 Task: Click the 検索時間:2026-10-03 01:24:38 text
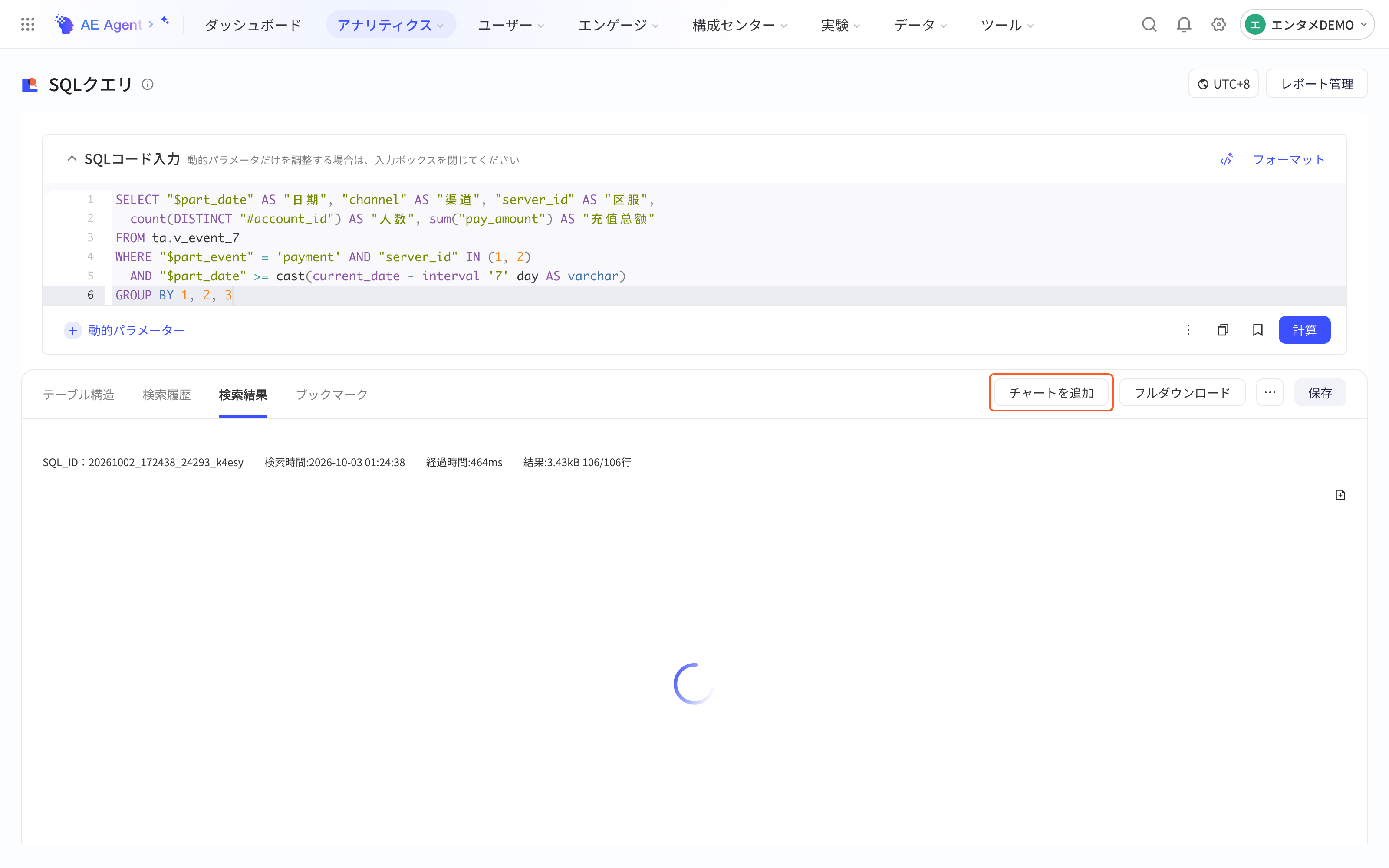click(x=335, y=462)
